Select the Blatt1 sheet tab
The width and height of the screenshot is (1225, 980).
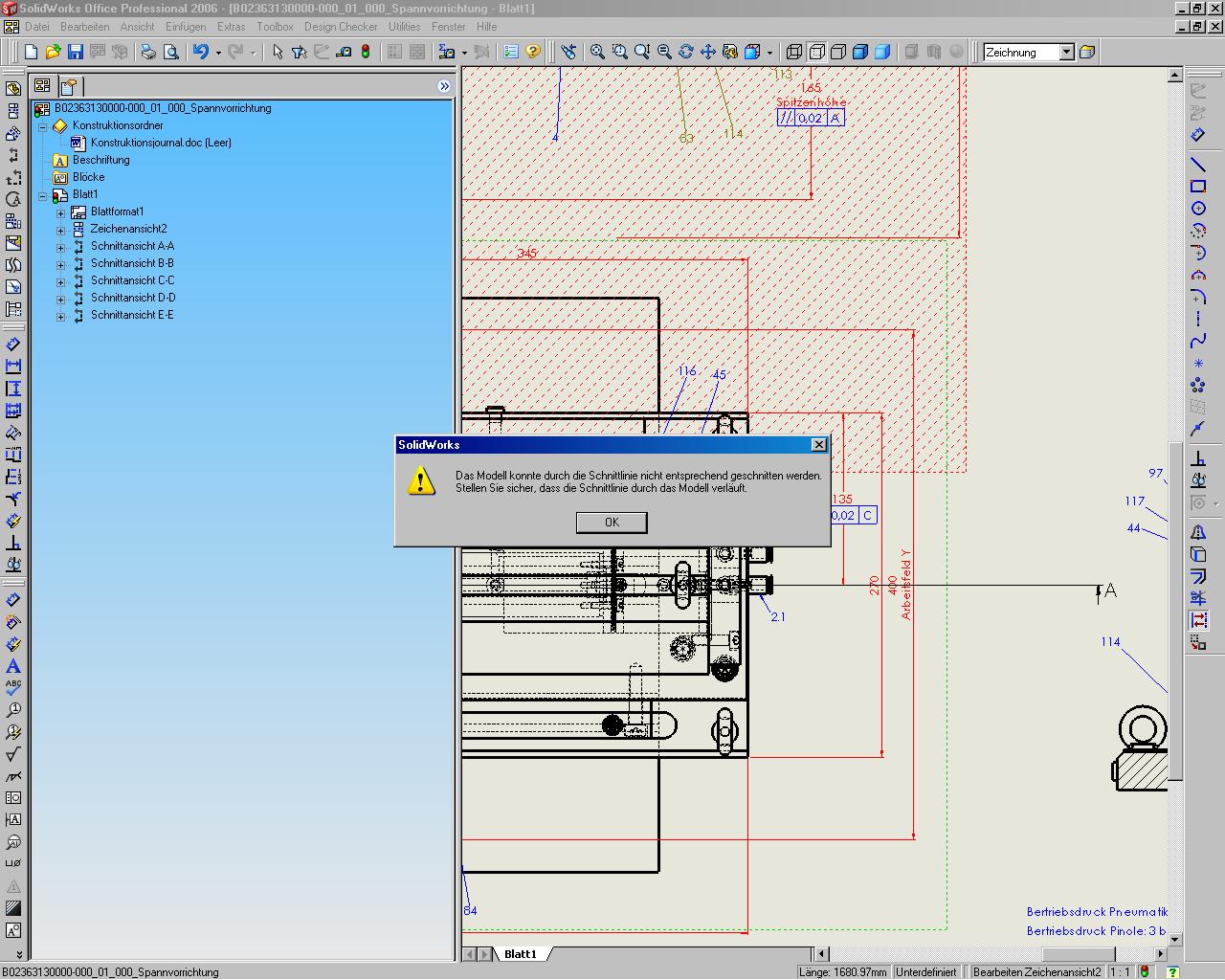point(521,954)
